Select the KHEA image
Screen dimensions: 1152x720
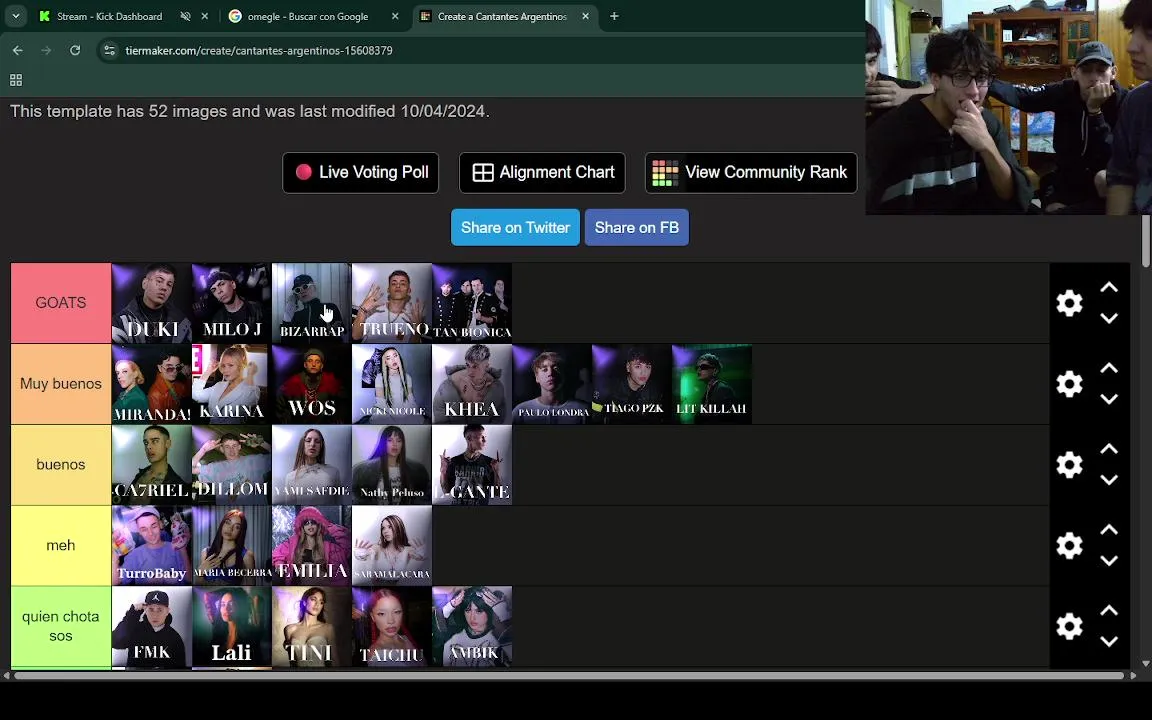pyautogui.click(x=472, y=384)
